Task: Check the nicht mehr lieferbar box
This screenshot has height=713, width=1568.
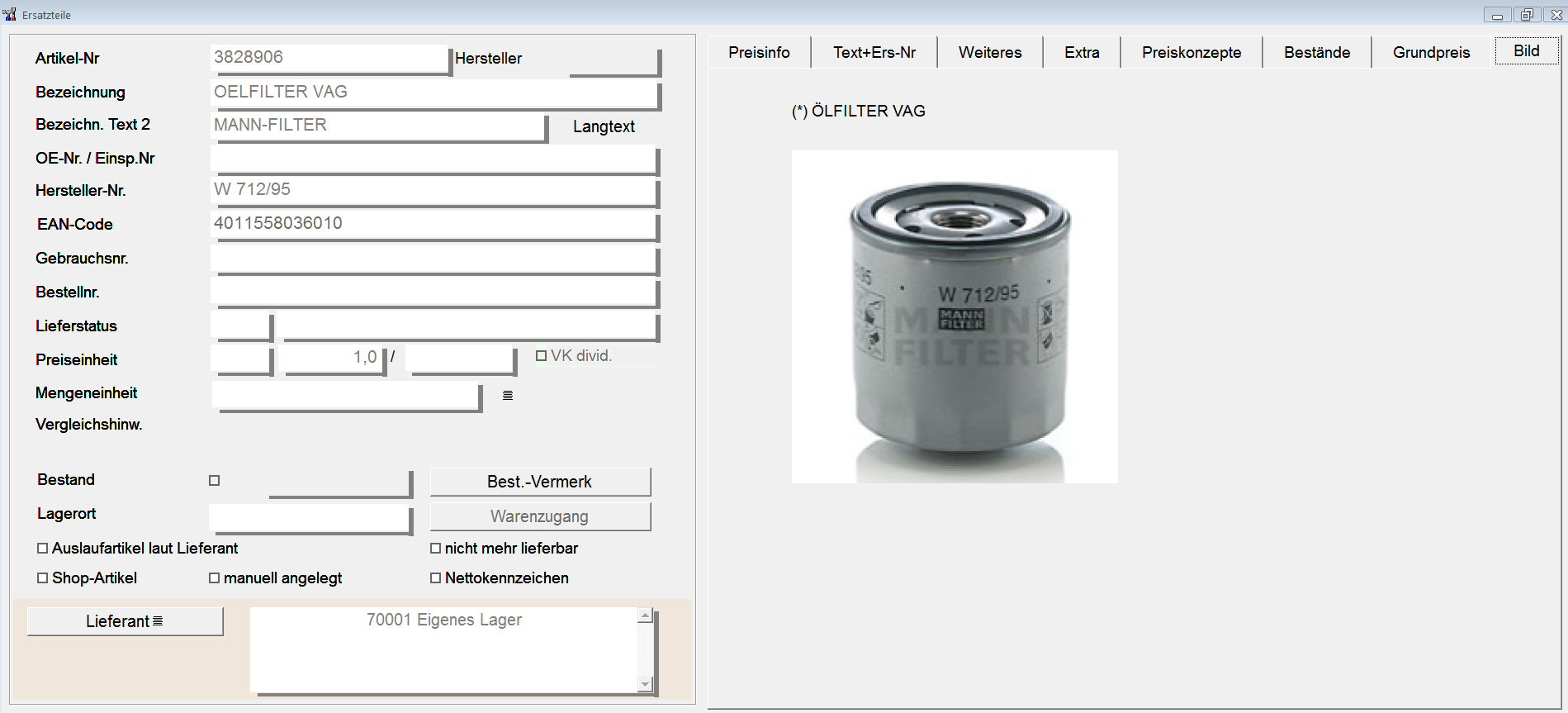Action: click(436, 549)
